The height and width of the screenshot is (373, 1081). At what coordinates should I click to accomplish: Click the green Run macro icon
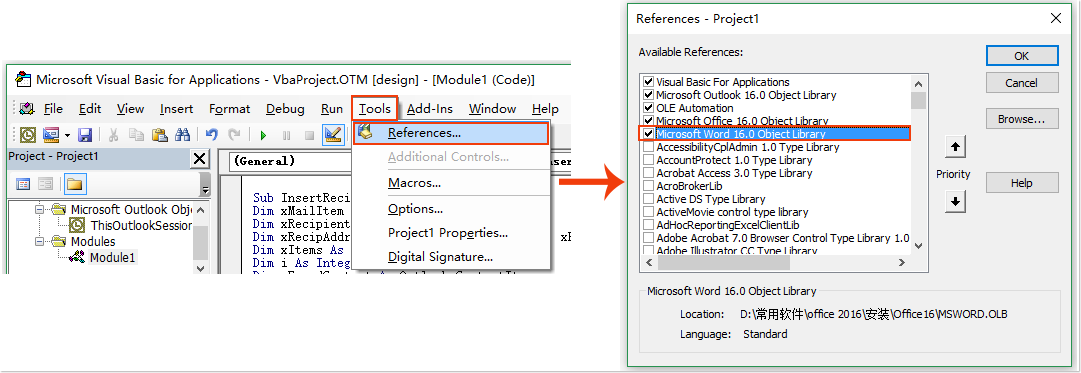[263, 135]
